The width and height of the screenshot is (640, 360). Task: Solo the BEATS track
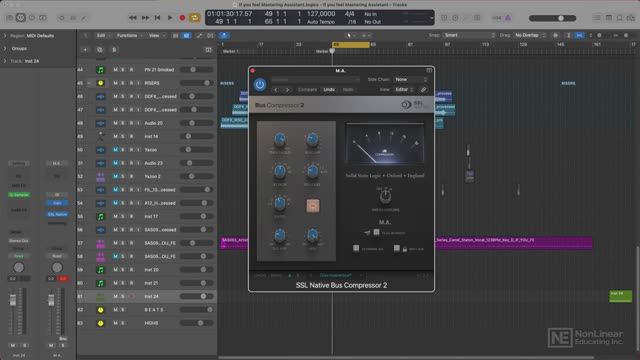click(122, 310)
